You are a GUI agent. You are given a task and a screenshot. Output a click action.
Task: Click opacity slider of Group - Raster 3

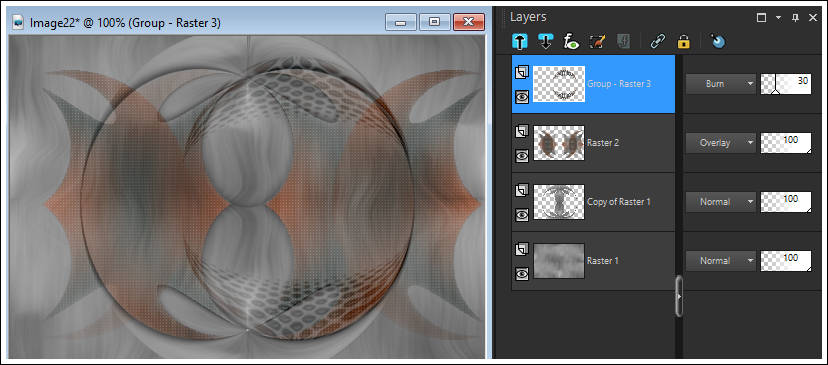[x=786, y=84]
